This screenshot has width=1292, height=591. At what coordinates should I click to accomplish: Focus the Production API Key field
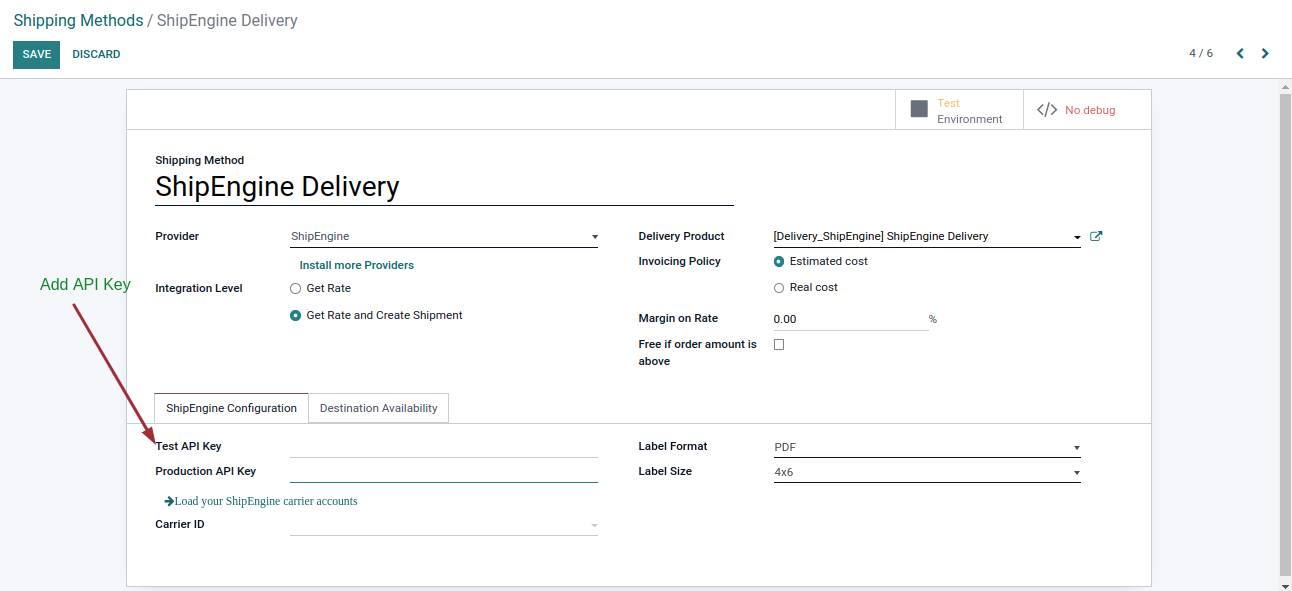pos(444,472)
